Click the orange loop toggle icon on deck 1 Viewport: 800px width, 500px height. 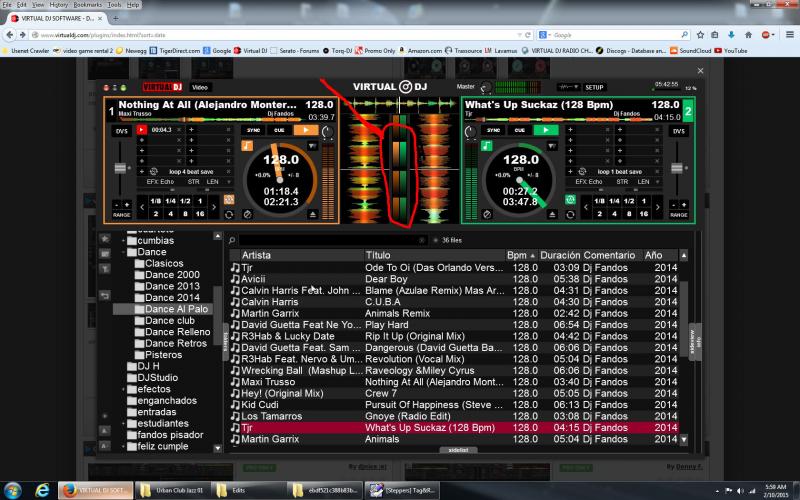[229, 199]
